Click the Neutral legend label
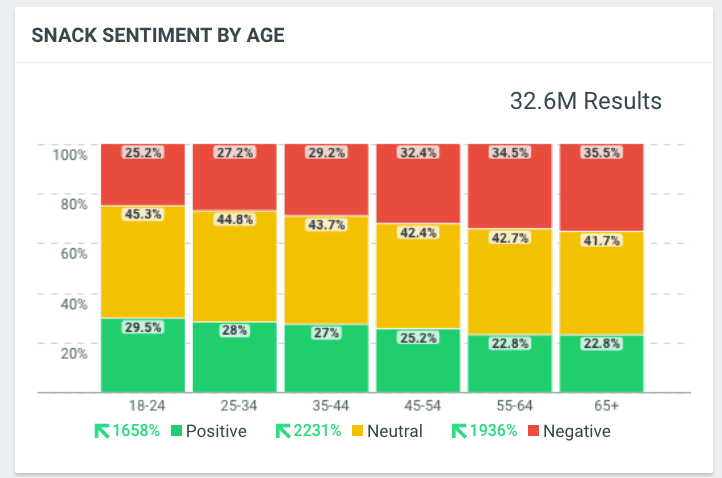The height and width of the screenshot is (478, 722). click(394, 432)
